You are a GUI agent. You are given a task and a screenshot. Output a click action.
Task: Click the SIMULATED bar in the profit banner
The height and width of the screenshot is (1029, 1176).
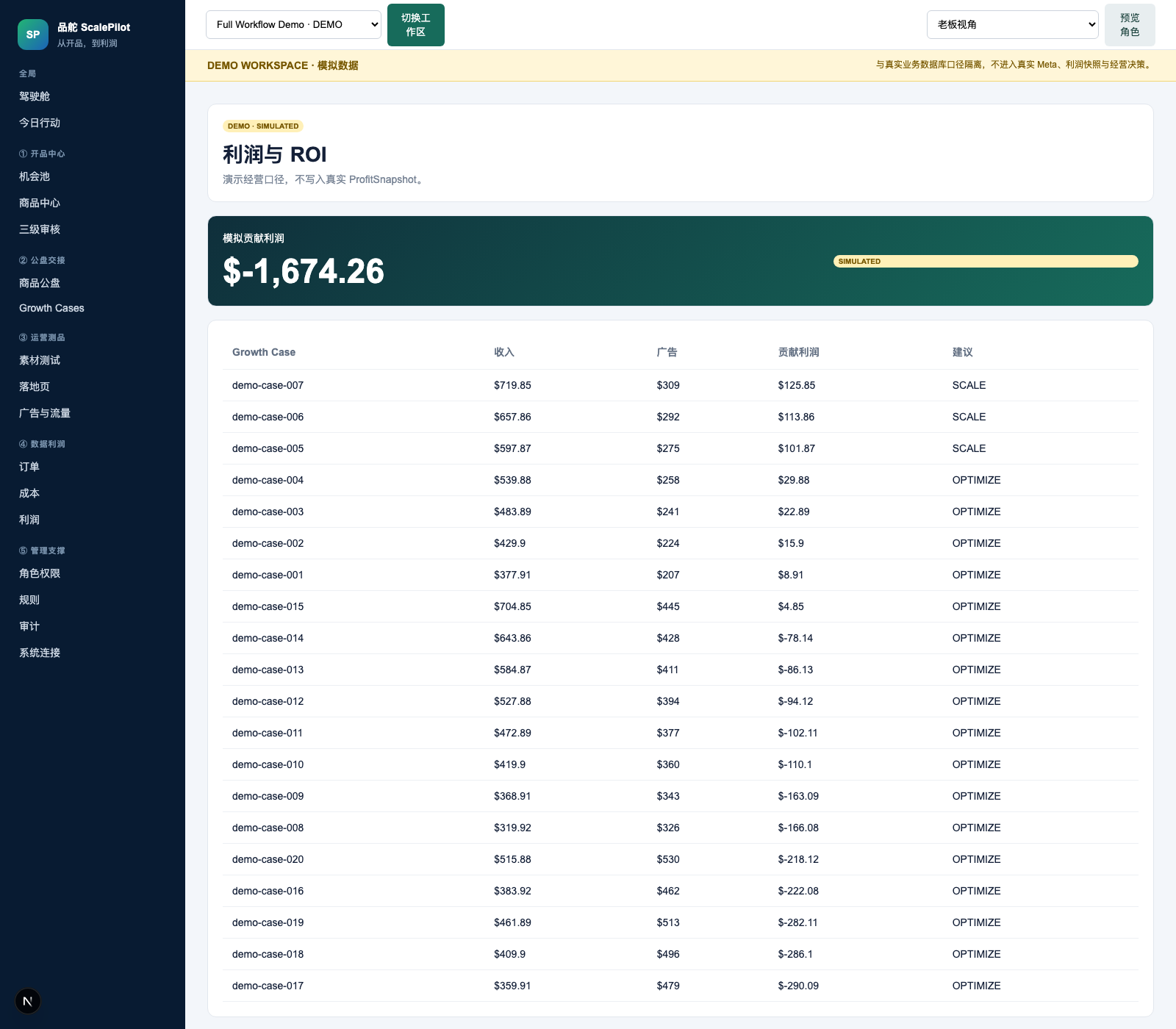986,261
